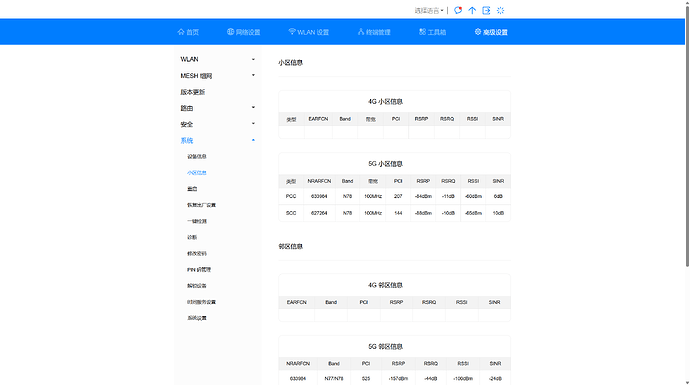The height and width of the screenshot is (385, 690).
Task: Open 系统设置 at the sidebar bottom
Action: (x=197, y=318)
